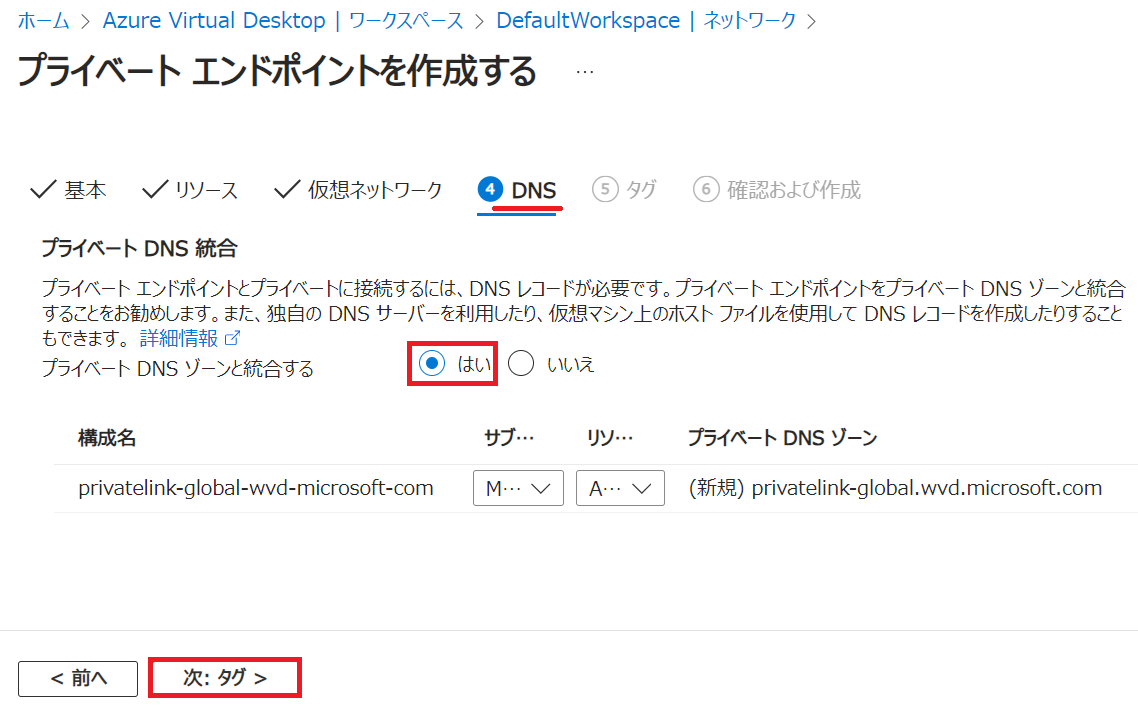Click the < 前へ button
This screenshot has width=1138, height=708.
tap(78, 678)
